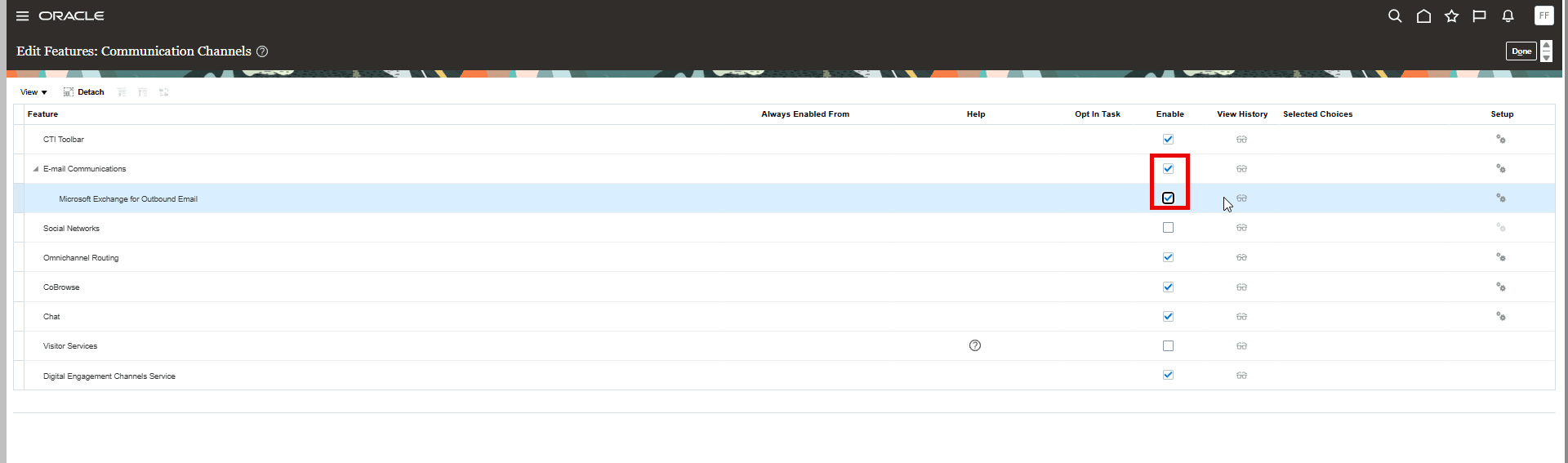Open setup gears for E-mail Communications

1501,168
